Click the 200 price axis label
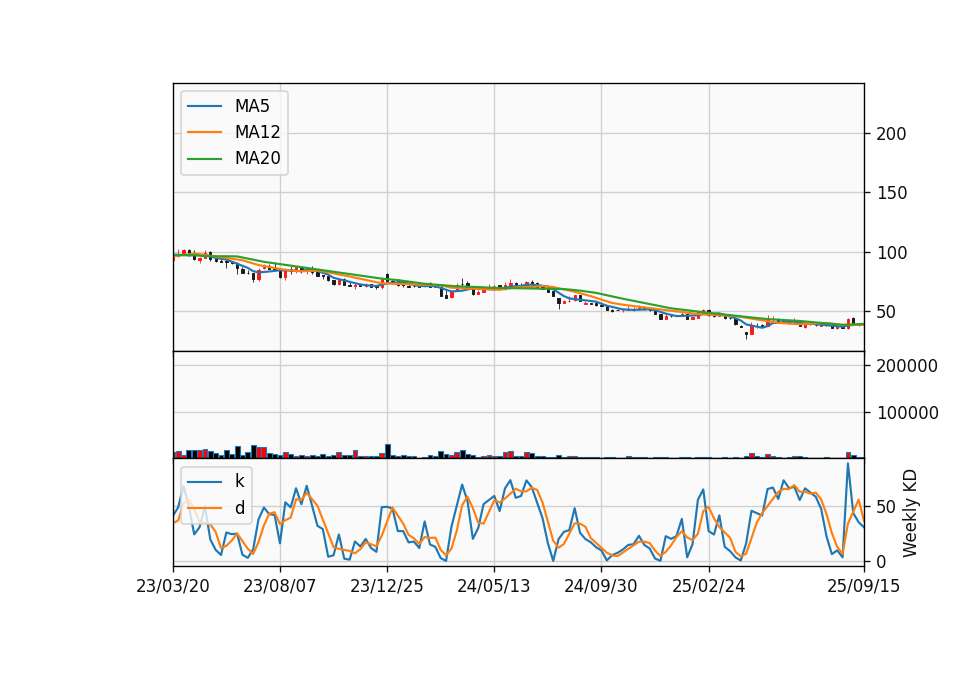Image resolution: width=960 pixels, height=690 pixels. (891, 134)
